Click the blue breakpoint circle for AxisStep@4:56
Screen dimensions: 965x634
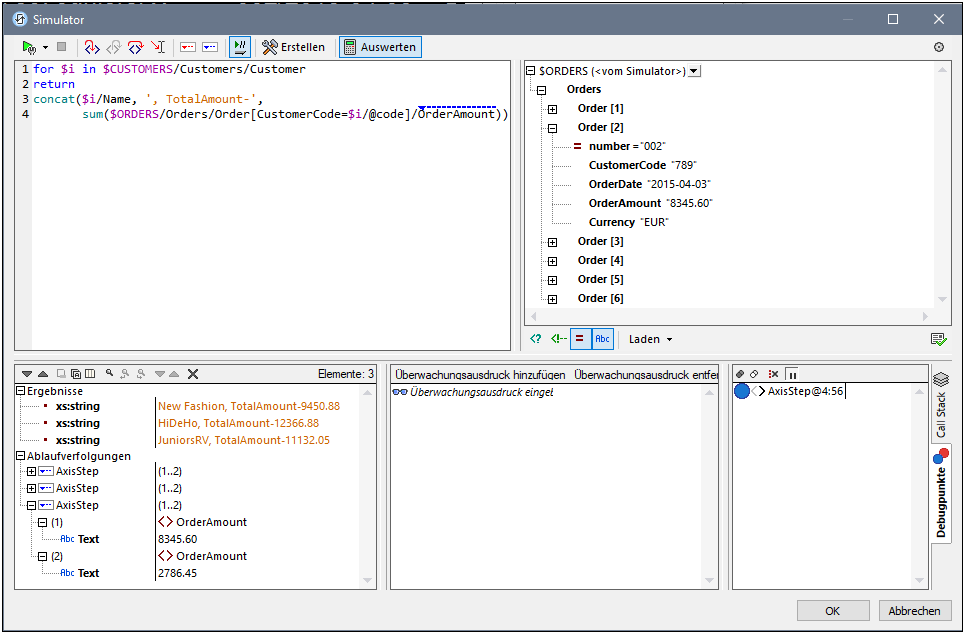[x=741, y=391]
